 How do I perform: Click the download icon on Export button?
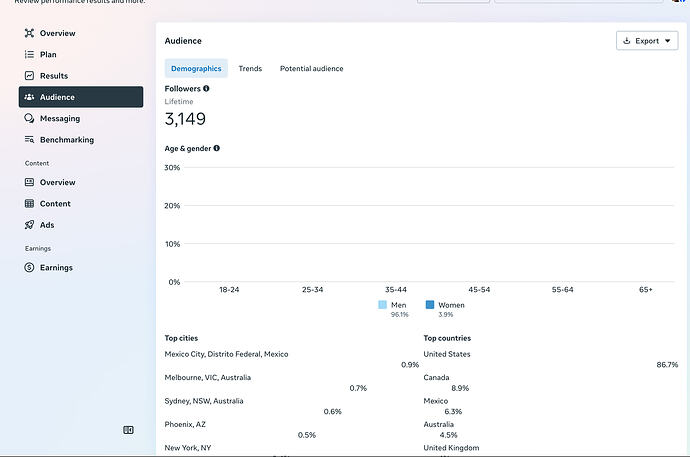pyautogui.click(x=627, y=41)
